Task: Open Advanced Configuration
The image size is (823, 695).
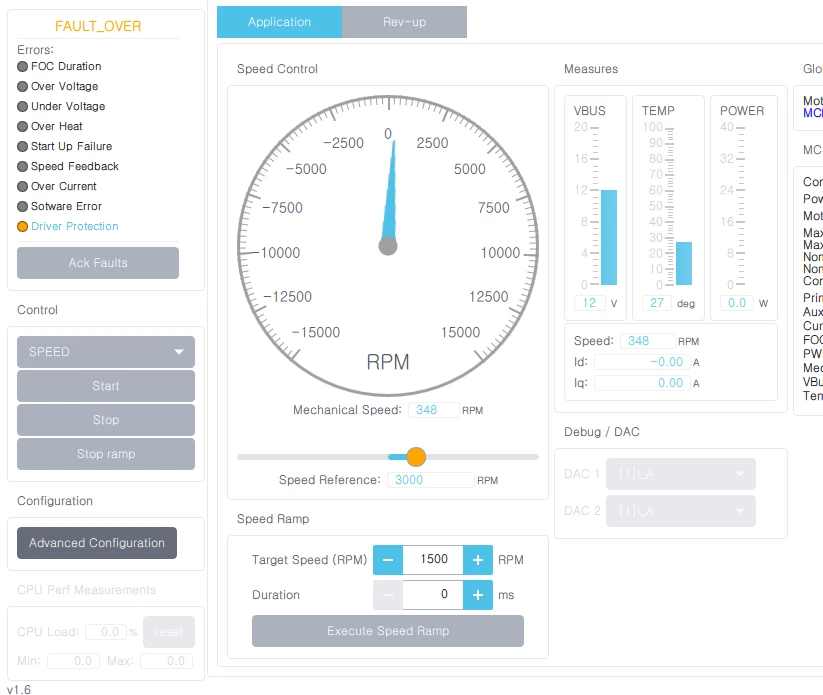Action: coord(97,543)
